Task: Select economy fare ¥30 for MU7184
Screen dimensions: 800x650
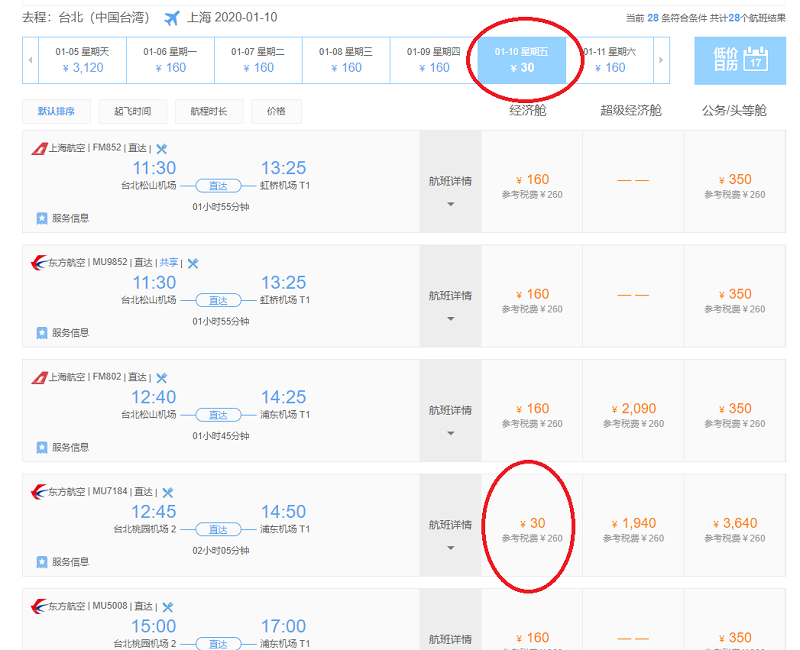Action: pyautogui.click(x=532, y=525)
